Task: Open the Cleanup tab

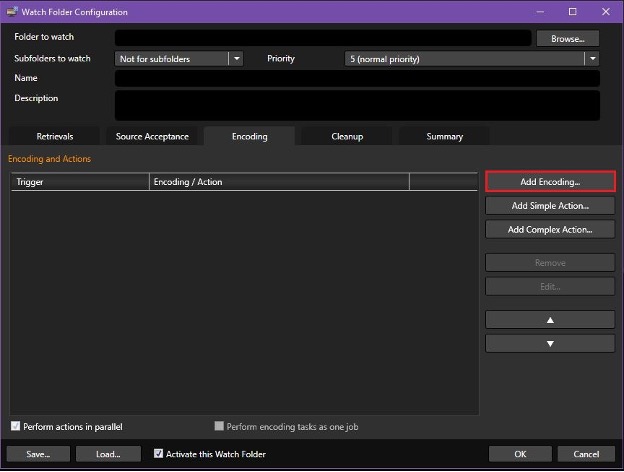Action: click(347, 137)
